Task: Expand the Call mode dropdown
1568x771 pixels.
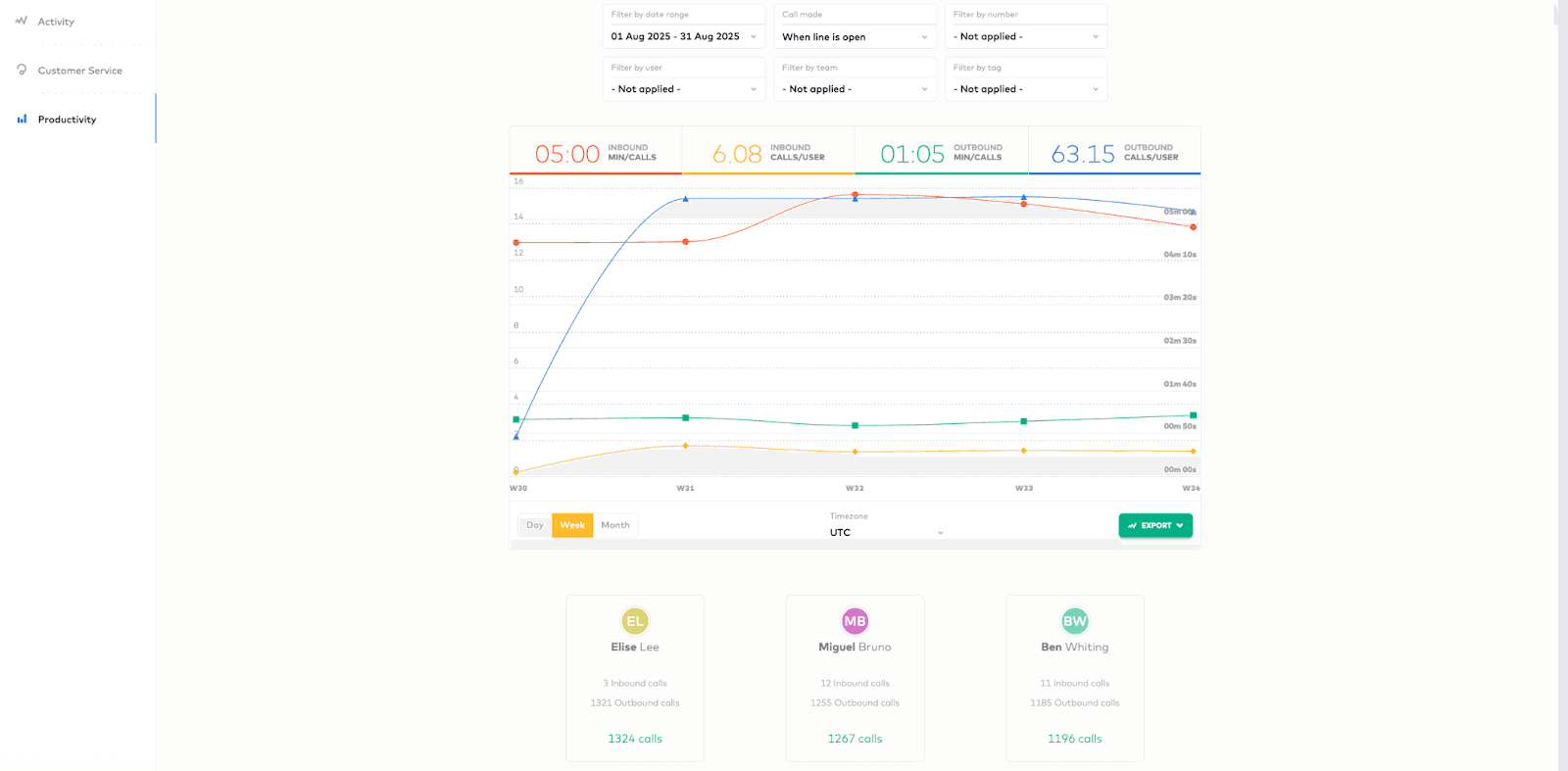Action: tap(855, 37)
